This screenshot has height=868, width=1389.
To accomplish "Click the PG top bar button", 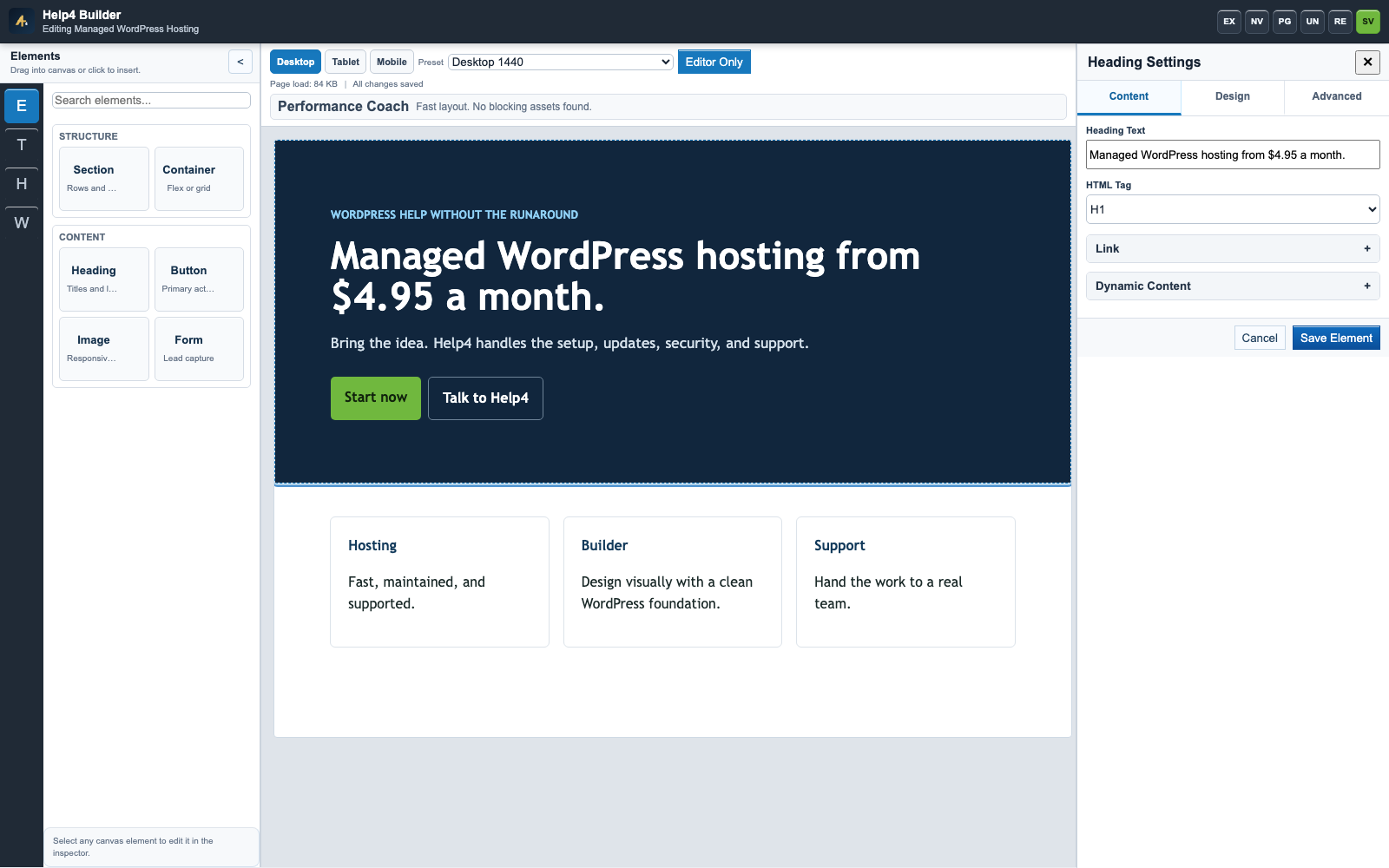I will pyautogui.click(x=1285, y=22).
